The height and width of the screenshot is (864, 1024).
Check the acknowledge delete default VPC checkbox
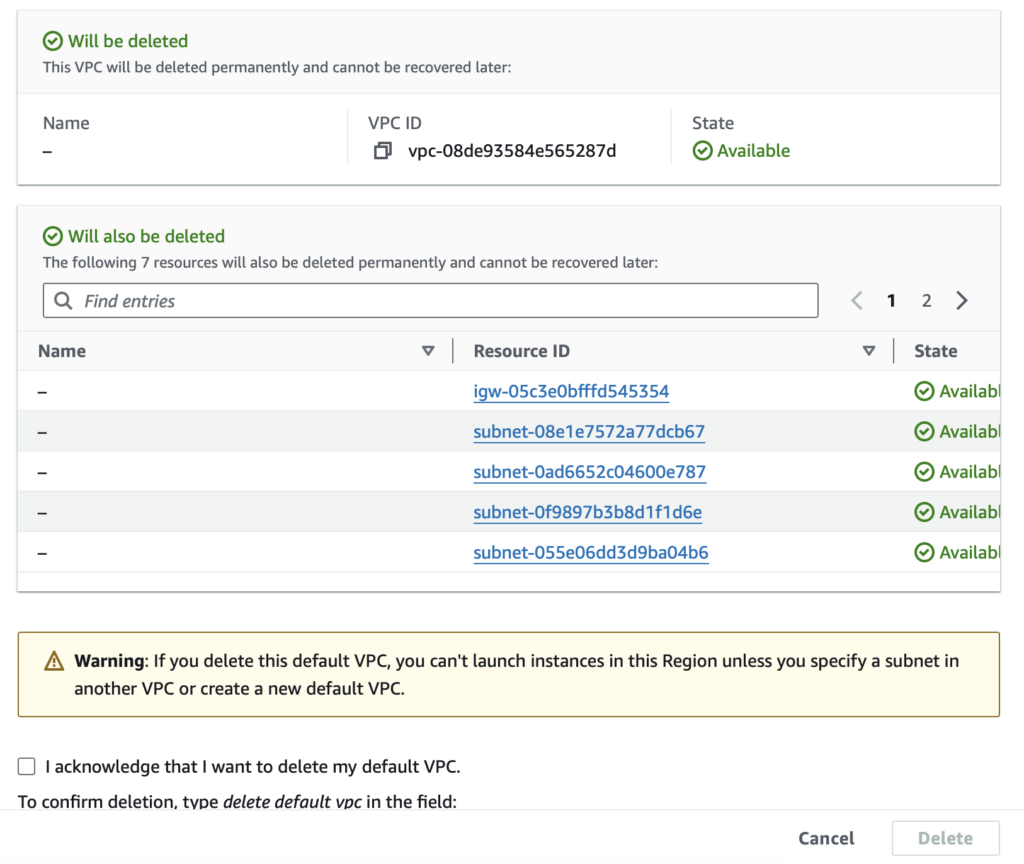27,766
